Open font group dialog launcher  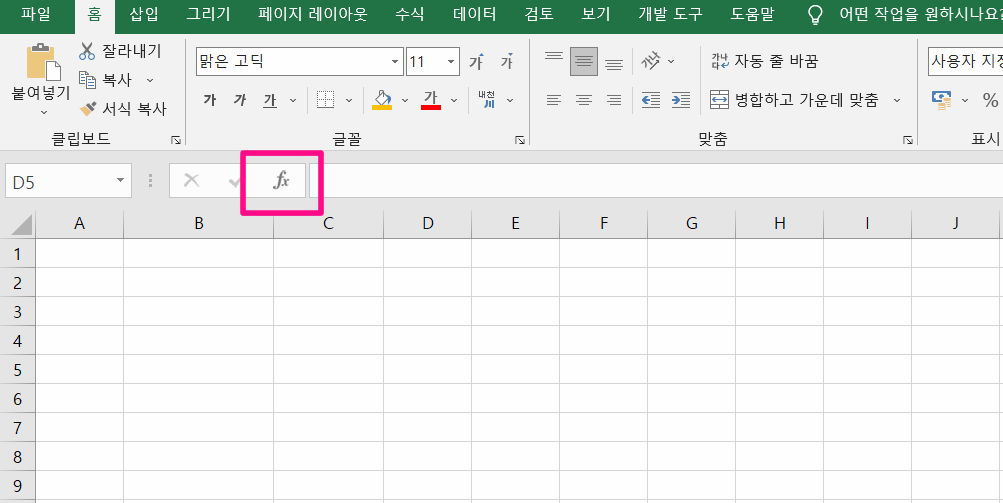(520, 140)
